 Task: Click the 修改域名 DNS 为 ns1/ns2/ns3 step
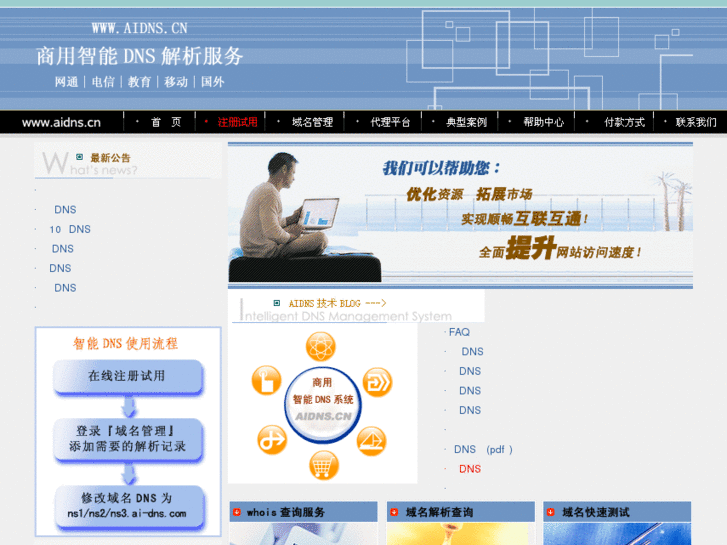coord(128,506)
